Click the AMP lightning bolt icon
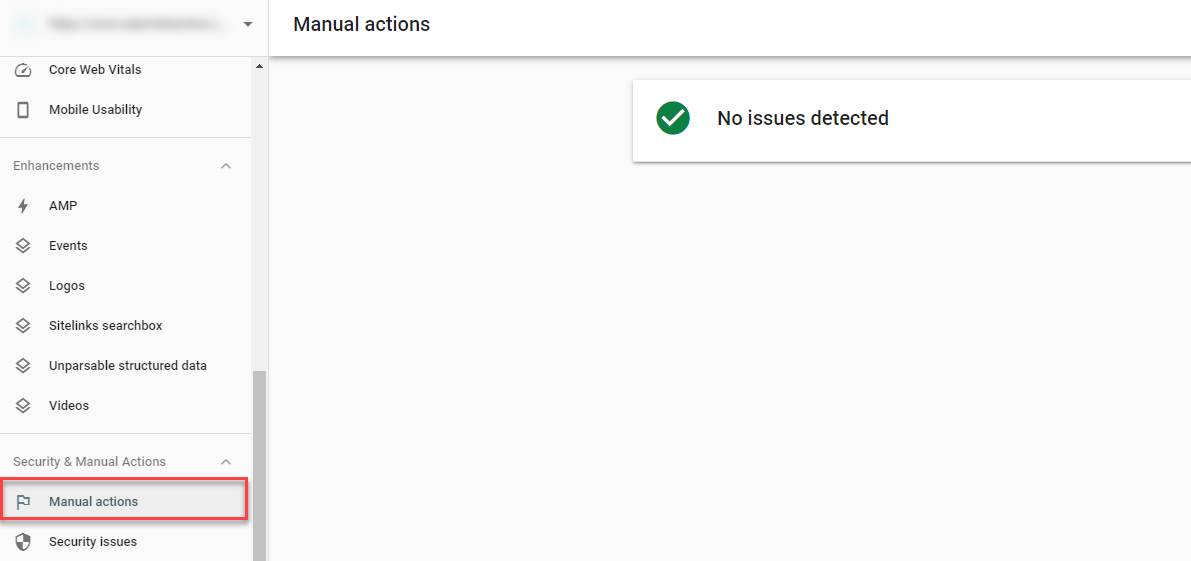The image size is (1191, 561). click(23, 206)
